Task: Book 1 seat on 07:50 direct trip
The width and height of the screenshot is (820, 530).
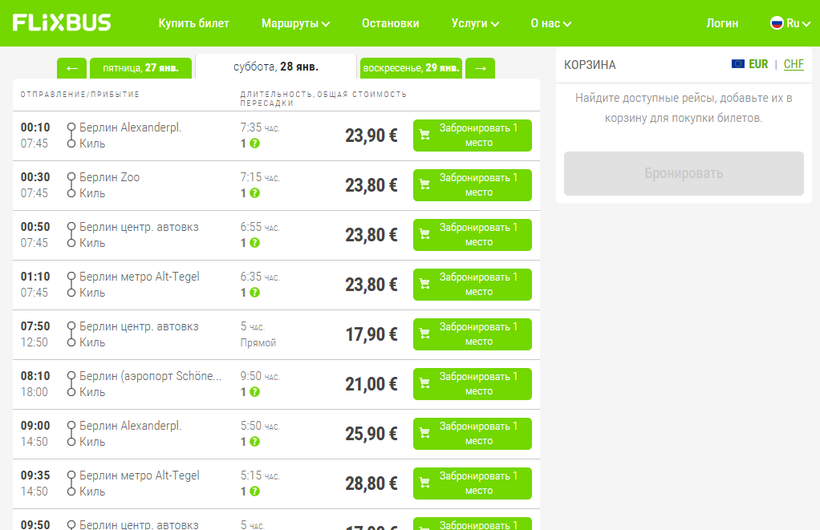Action: point(472,334)
